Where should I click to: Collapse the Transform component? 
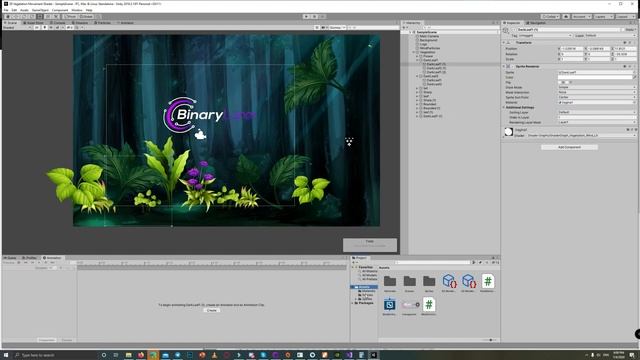tap(503, 42)
